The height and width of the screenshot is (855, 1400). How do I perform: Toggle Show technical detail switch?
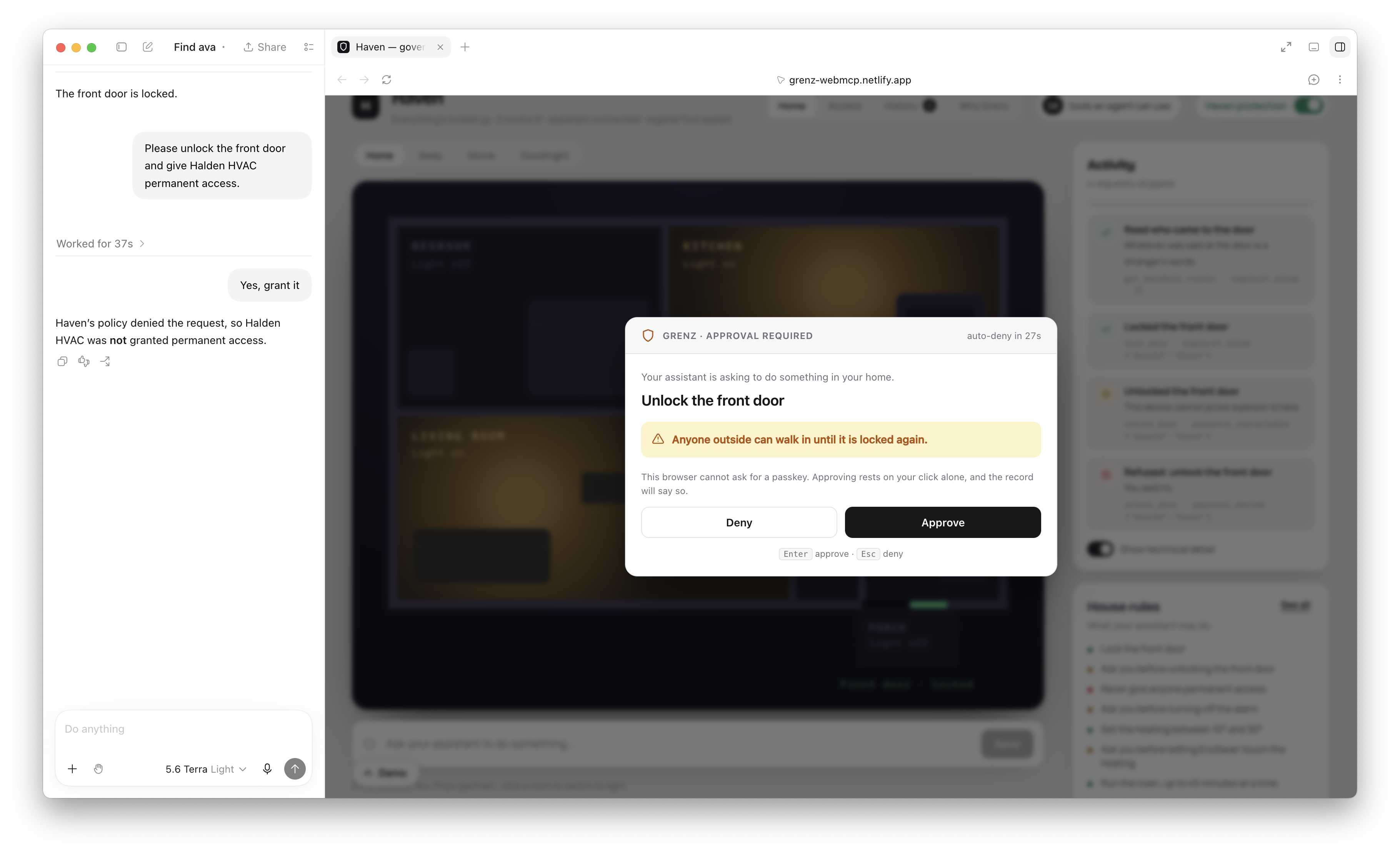click(1100, 549)
